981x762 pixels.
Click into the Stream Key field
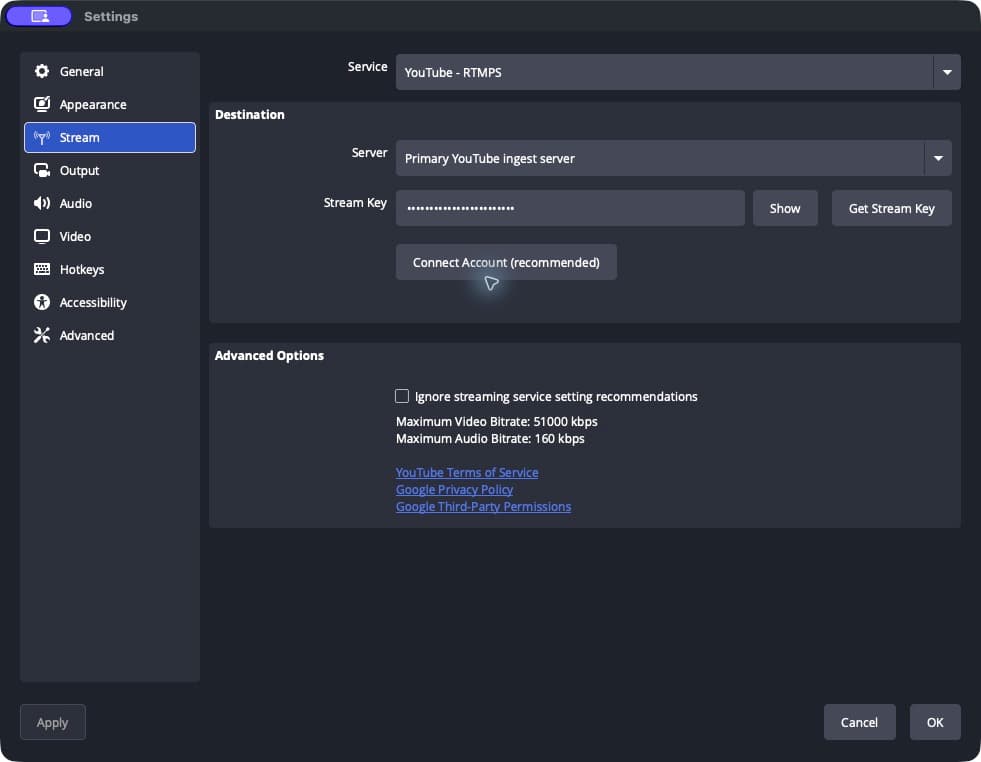(x=570, y=208)
